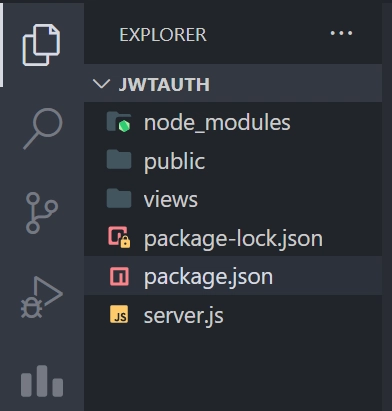Open the bar chart icon in activity bar
Image resolution: width=392 pixels, height=411 pixels.
pyautogui.click(x=42, y=381)
